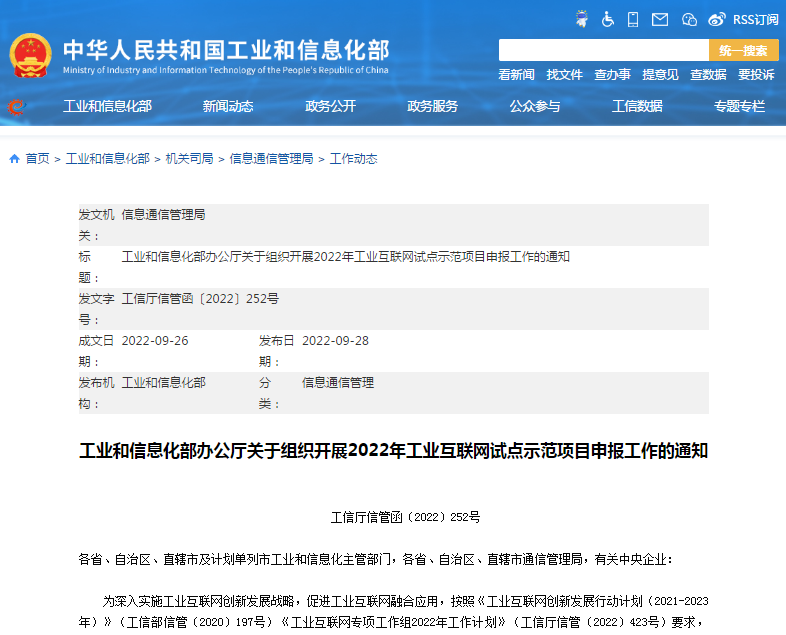Click the issuing agency value 信息通信管理局 in the table

[163, 215]
